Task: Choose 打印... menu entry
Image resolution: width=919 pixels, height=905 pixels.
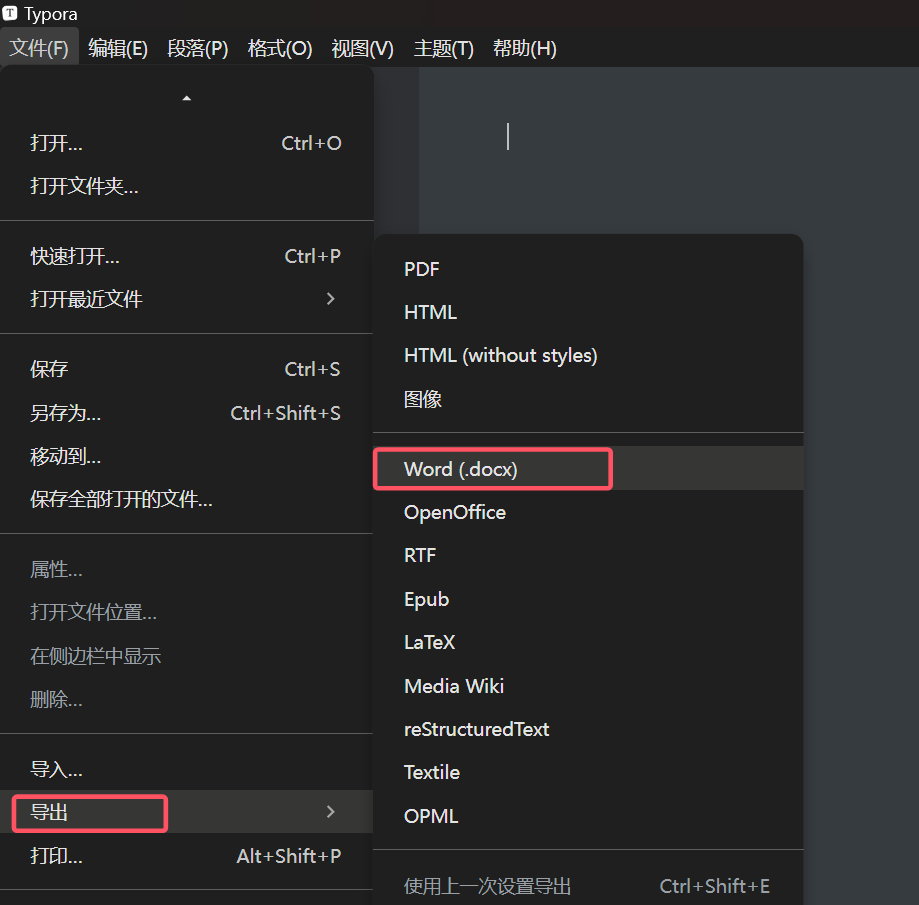Action: (186, 856)
